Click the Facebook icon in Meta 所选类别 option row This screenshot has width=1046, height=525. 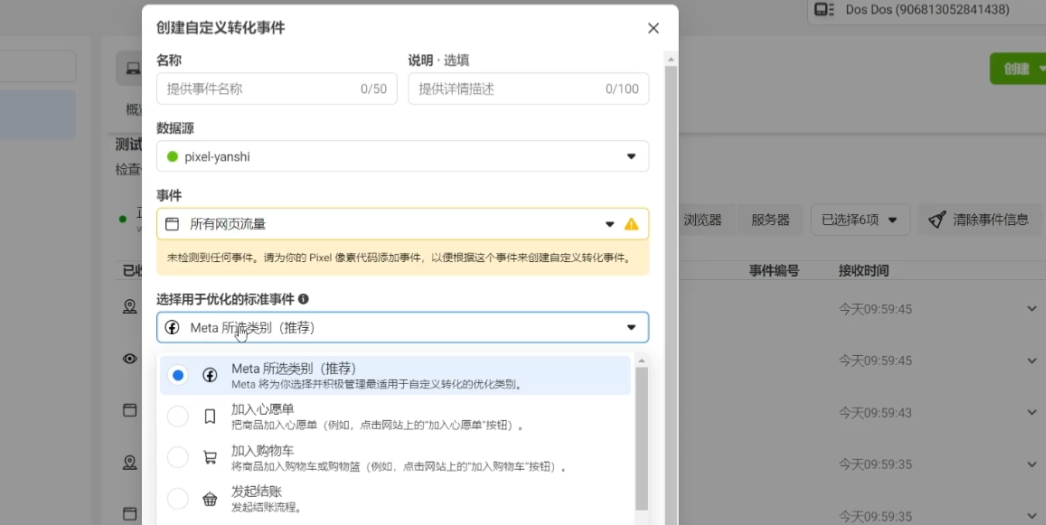(209, 376)
